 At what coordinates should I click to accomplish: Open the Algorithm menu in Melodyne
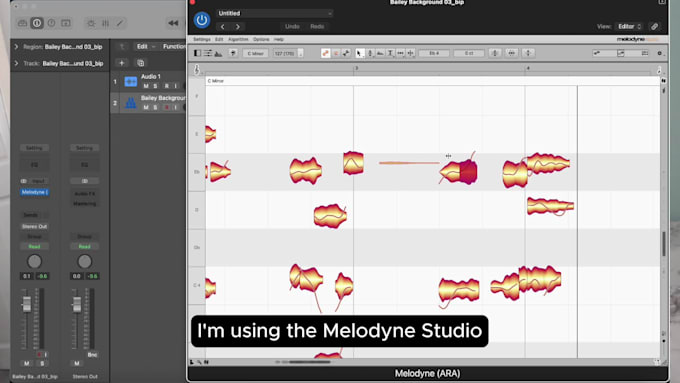point(238,39)
